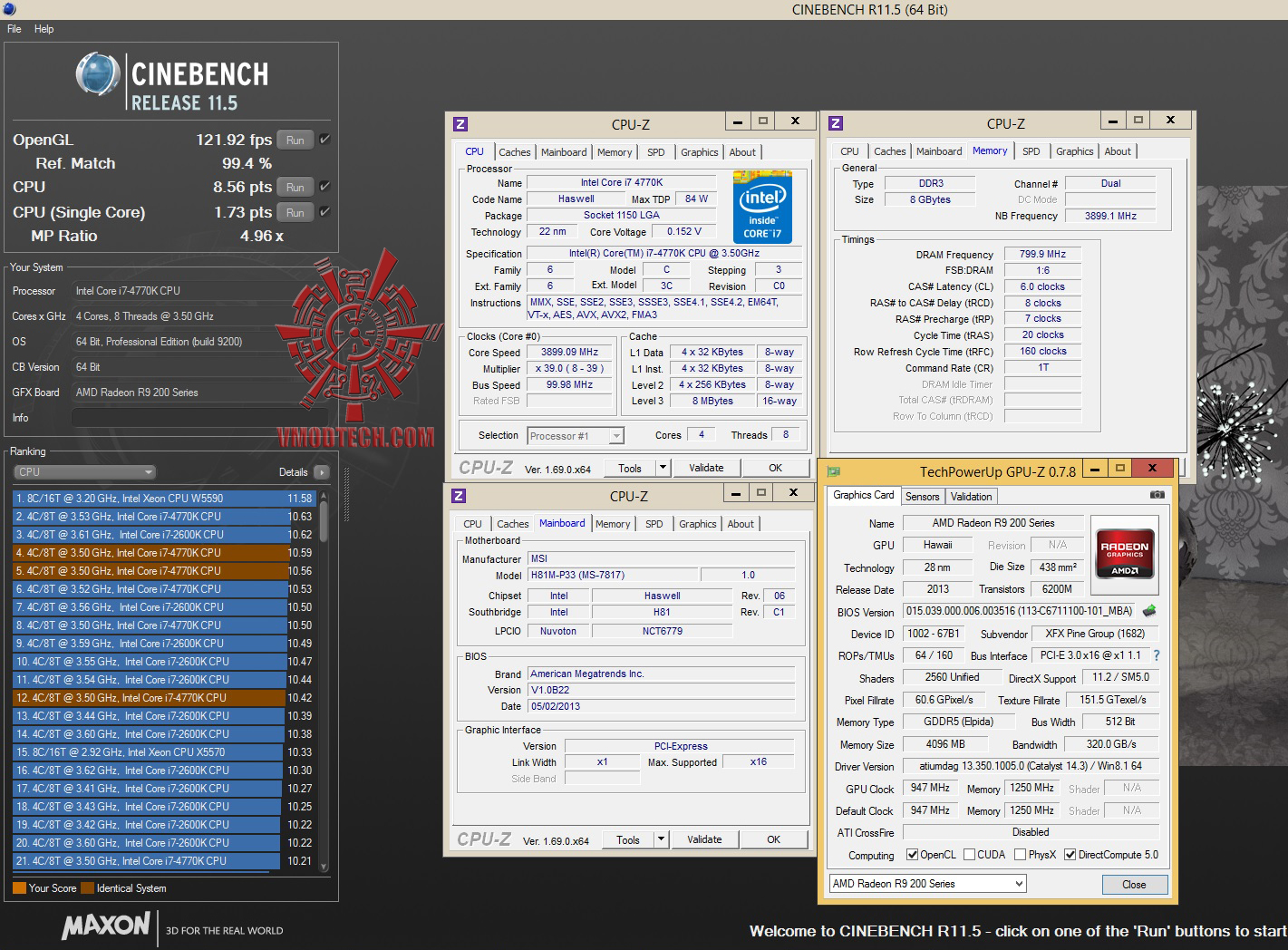Click the AMD Radeon R9 200 Series GFX Board field
The image size is (1288, 950).
coord(199,393)
